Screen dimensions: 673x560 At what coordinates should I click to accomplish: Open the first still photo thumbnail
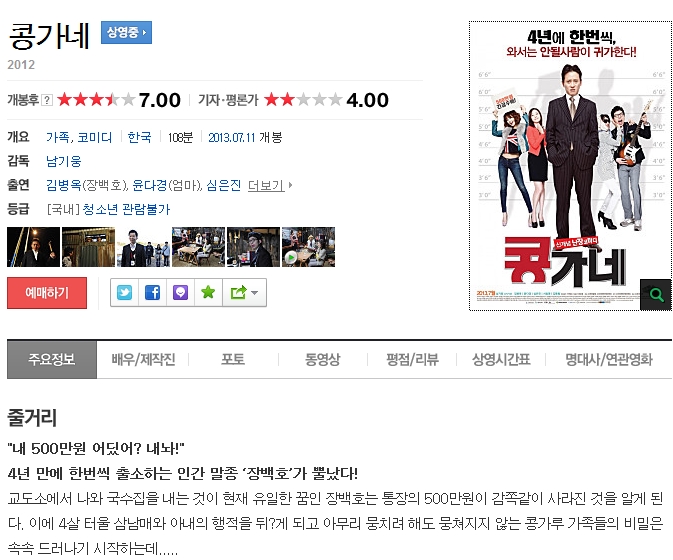click(33, 247)
